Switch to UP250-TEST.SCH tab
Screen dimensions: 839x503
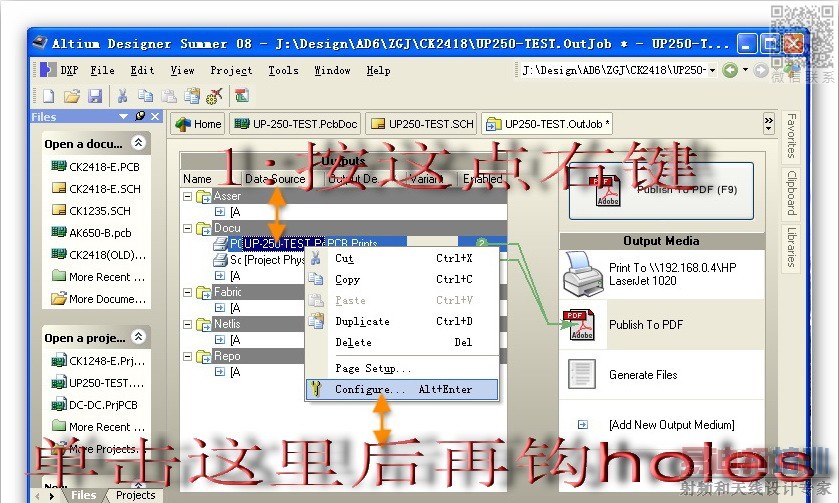(422, 124)
